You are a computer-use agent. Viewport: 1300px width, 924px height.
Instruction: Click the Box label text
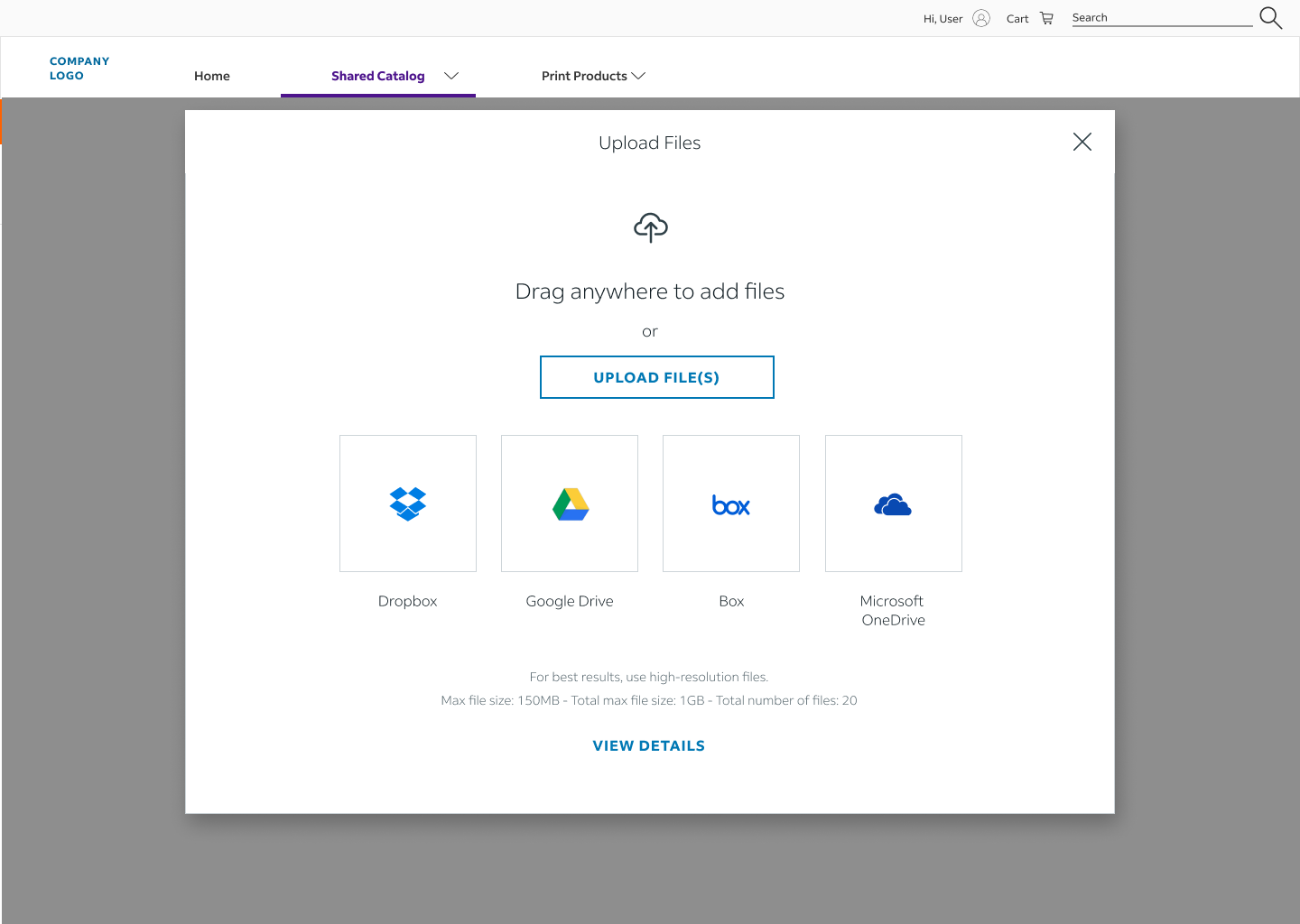pyautogui.click(x=731, y=601)
